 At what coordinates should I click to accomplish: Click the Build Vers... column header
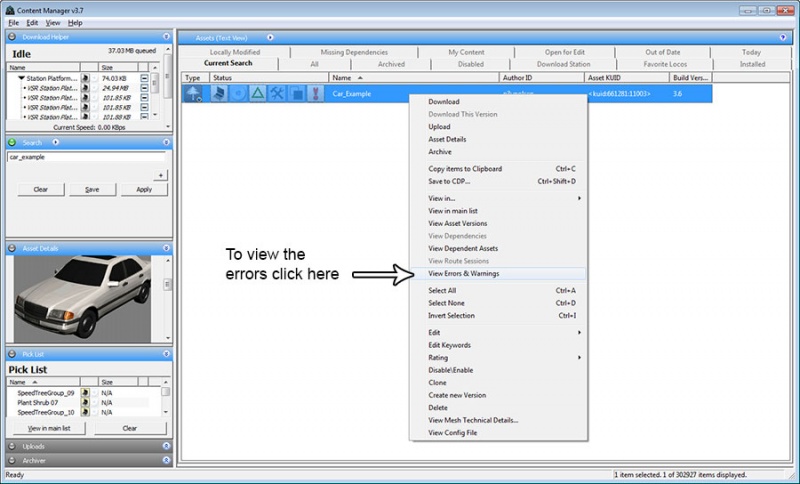690,78
